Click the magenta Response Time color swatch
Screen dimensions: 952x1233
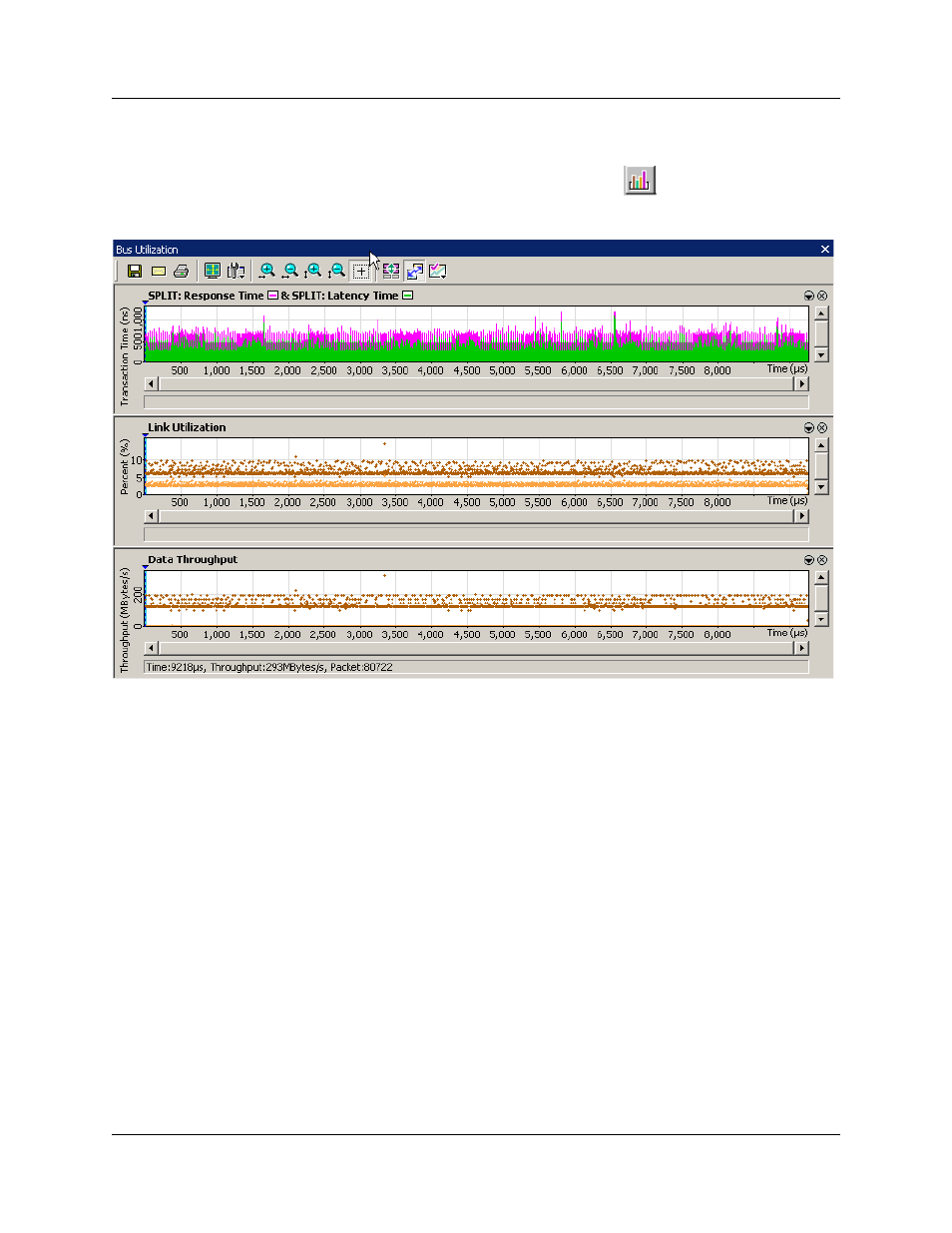[x=273, y=296]
